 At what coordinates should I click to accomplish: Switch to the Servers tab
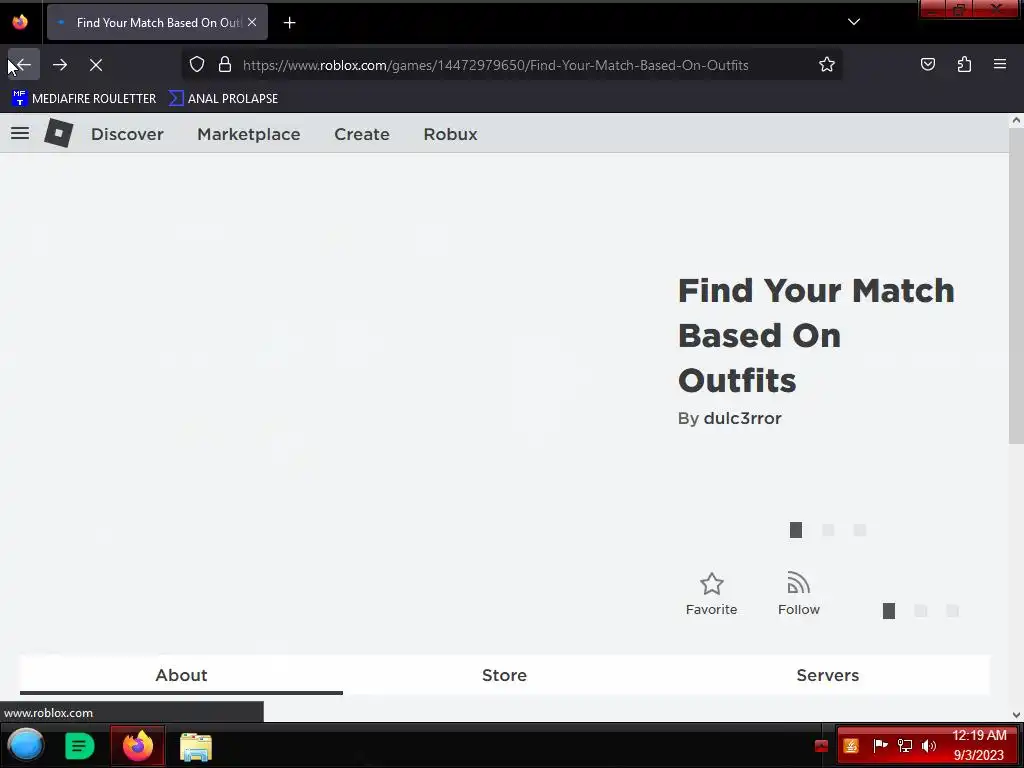click(827, 675)
